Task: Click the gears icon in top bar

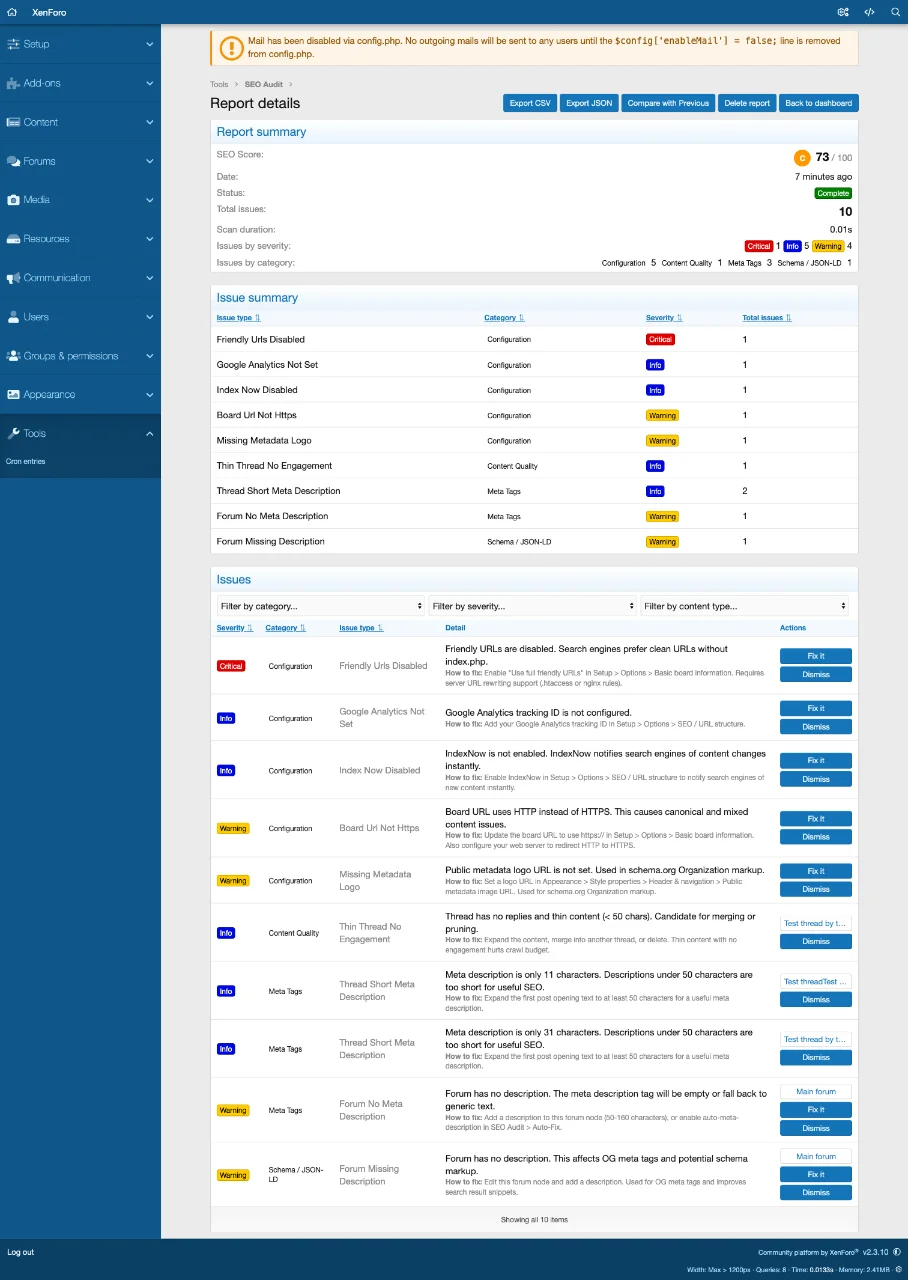Action: pos(843,12)
